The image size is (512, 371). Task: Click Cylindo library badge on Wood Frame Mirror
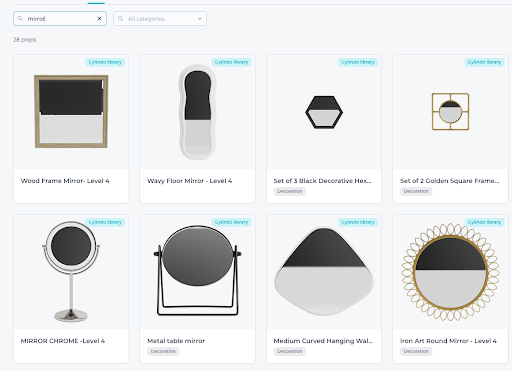[x=105, y=62]
